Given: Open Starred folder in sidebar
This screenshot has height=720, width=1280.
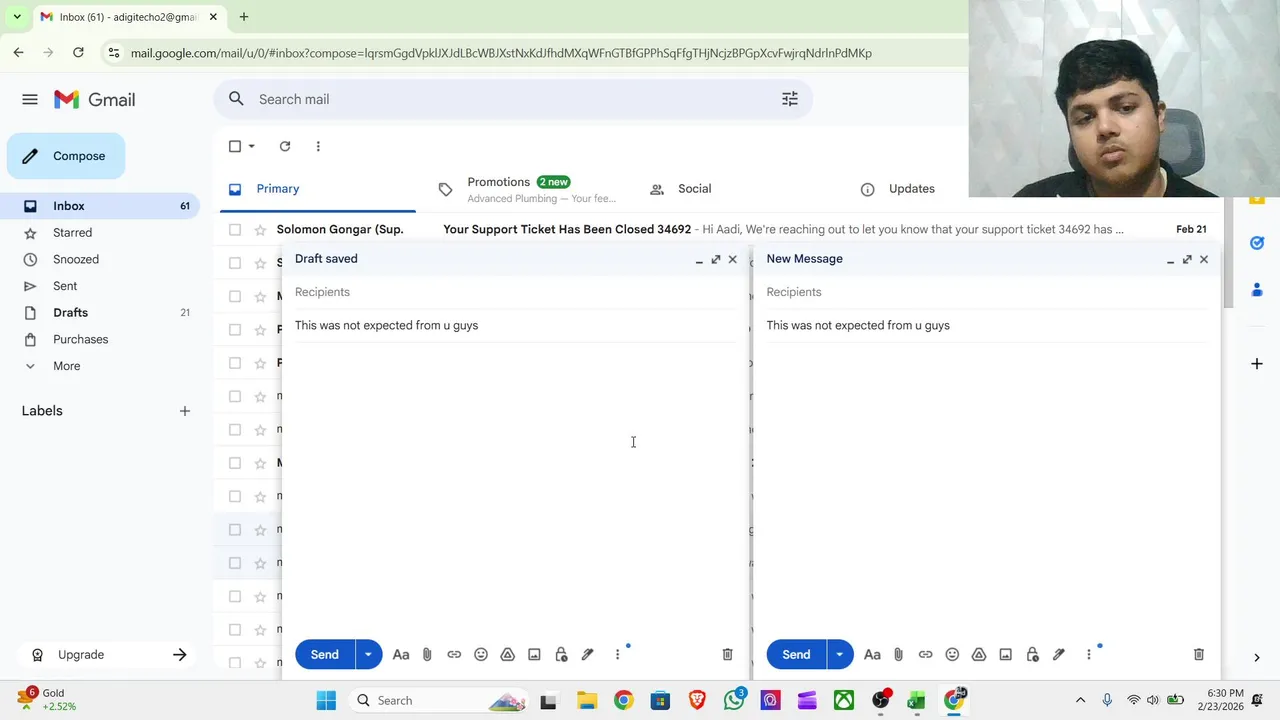Looking at the screenshot, I should (x=100, y=232).
